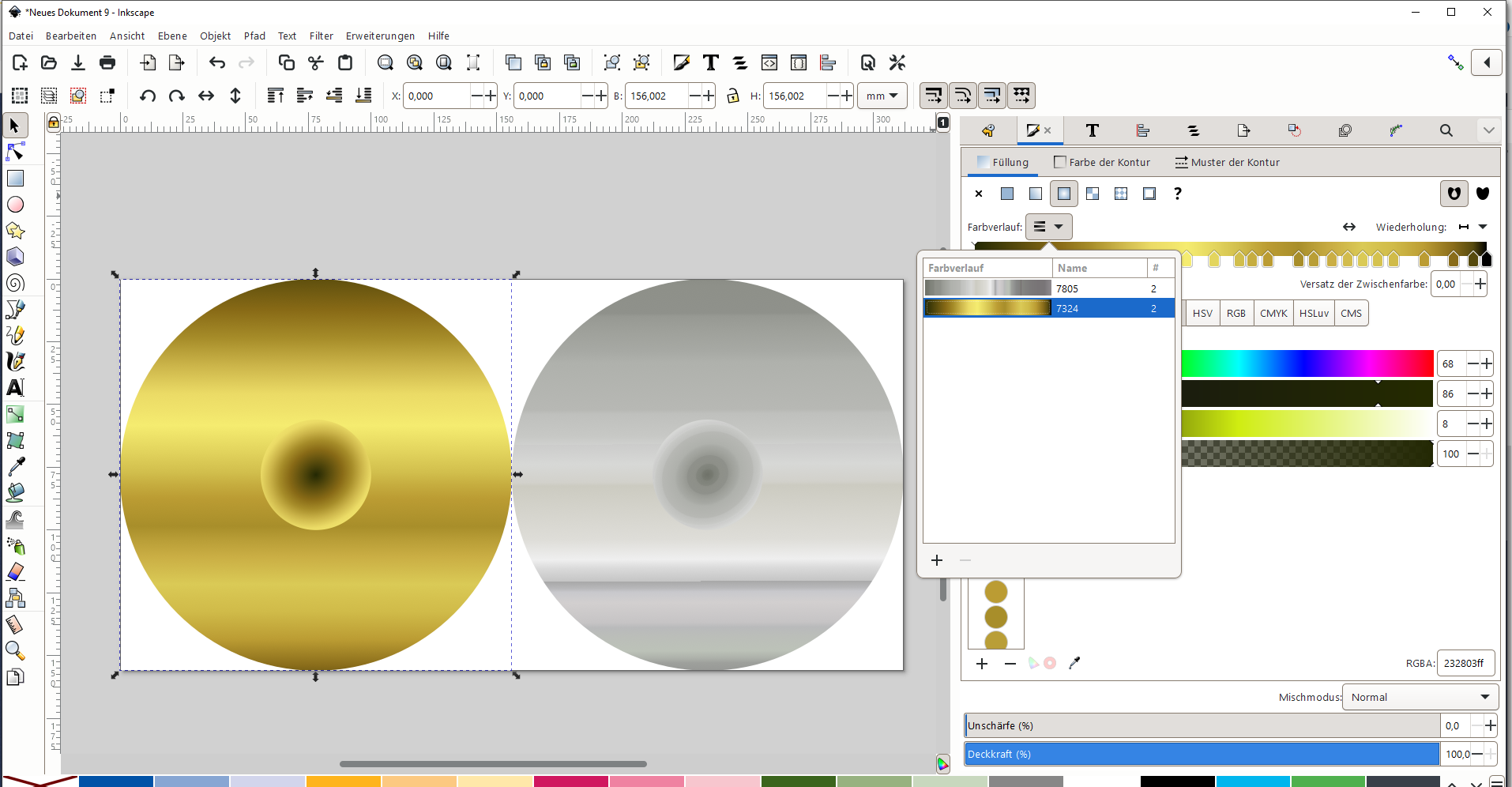Activate the Node edit tool
The height and width of the screenshot is (787, 1512).
(15, 152)
